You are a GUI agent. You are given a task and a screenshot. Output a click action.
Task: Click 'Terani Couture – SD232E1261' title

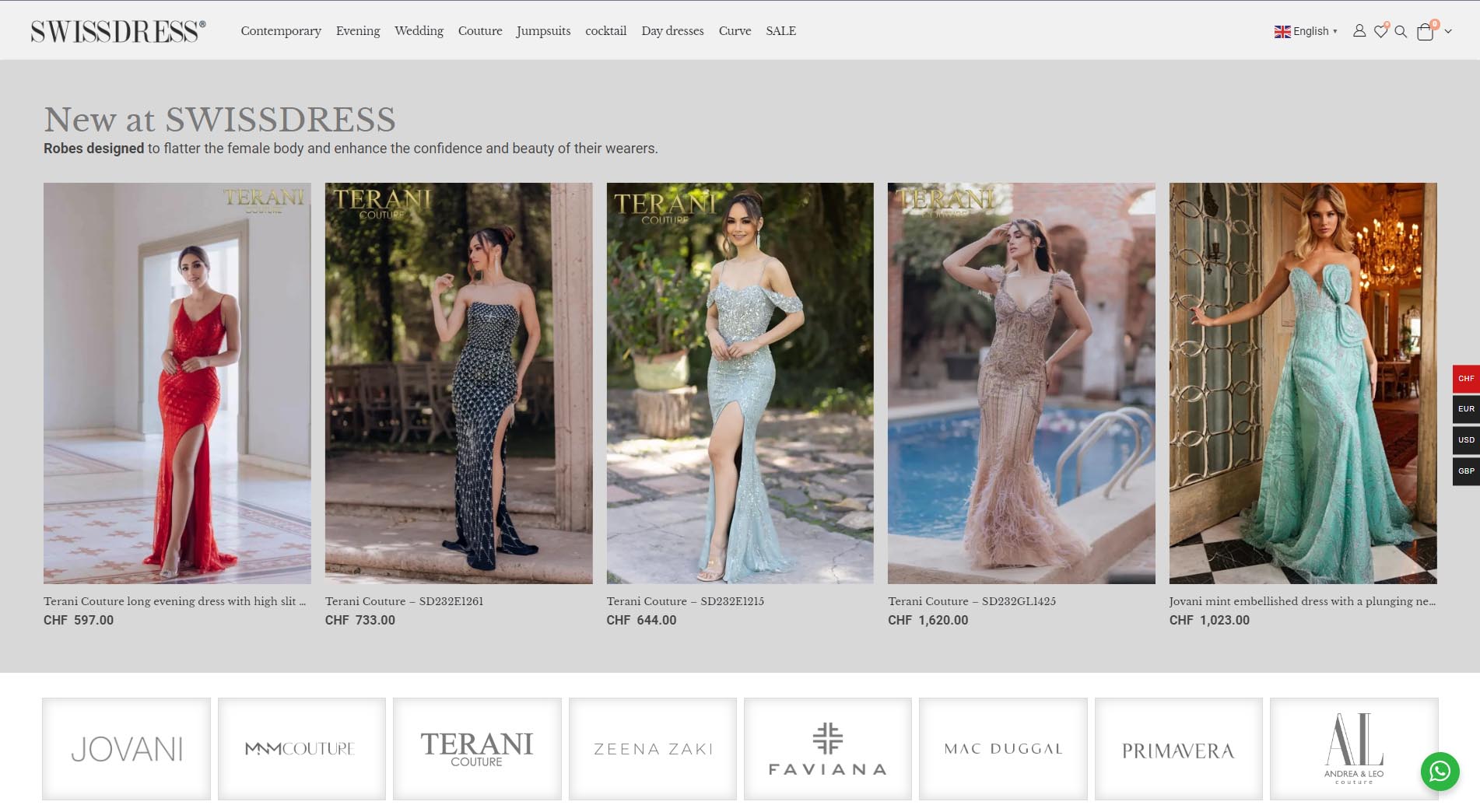click(x=405, y=601)
